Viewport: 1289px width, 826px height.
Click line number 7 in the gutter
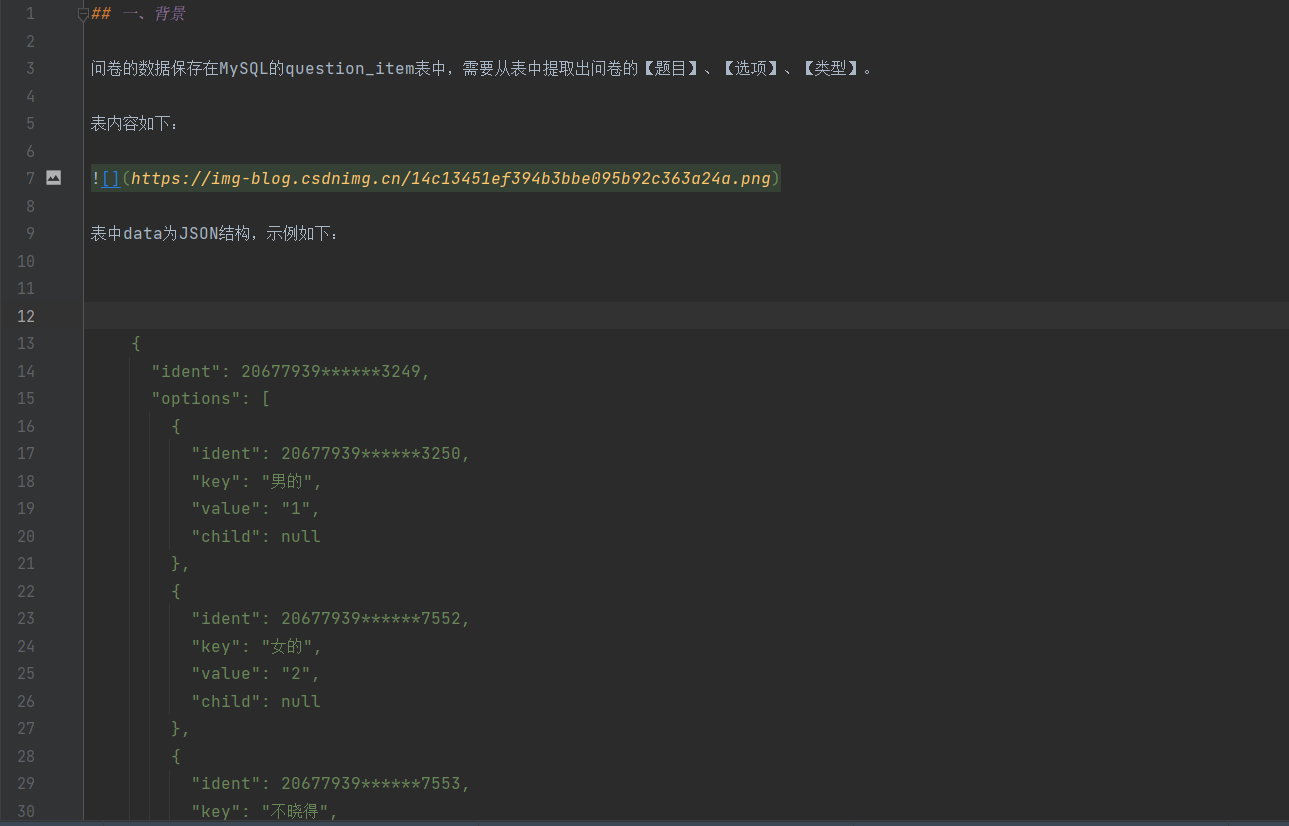coord(30,179)
